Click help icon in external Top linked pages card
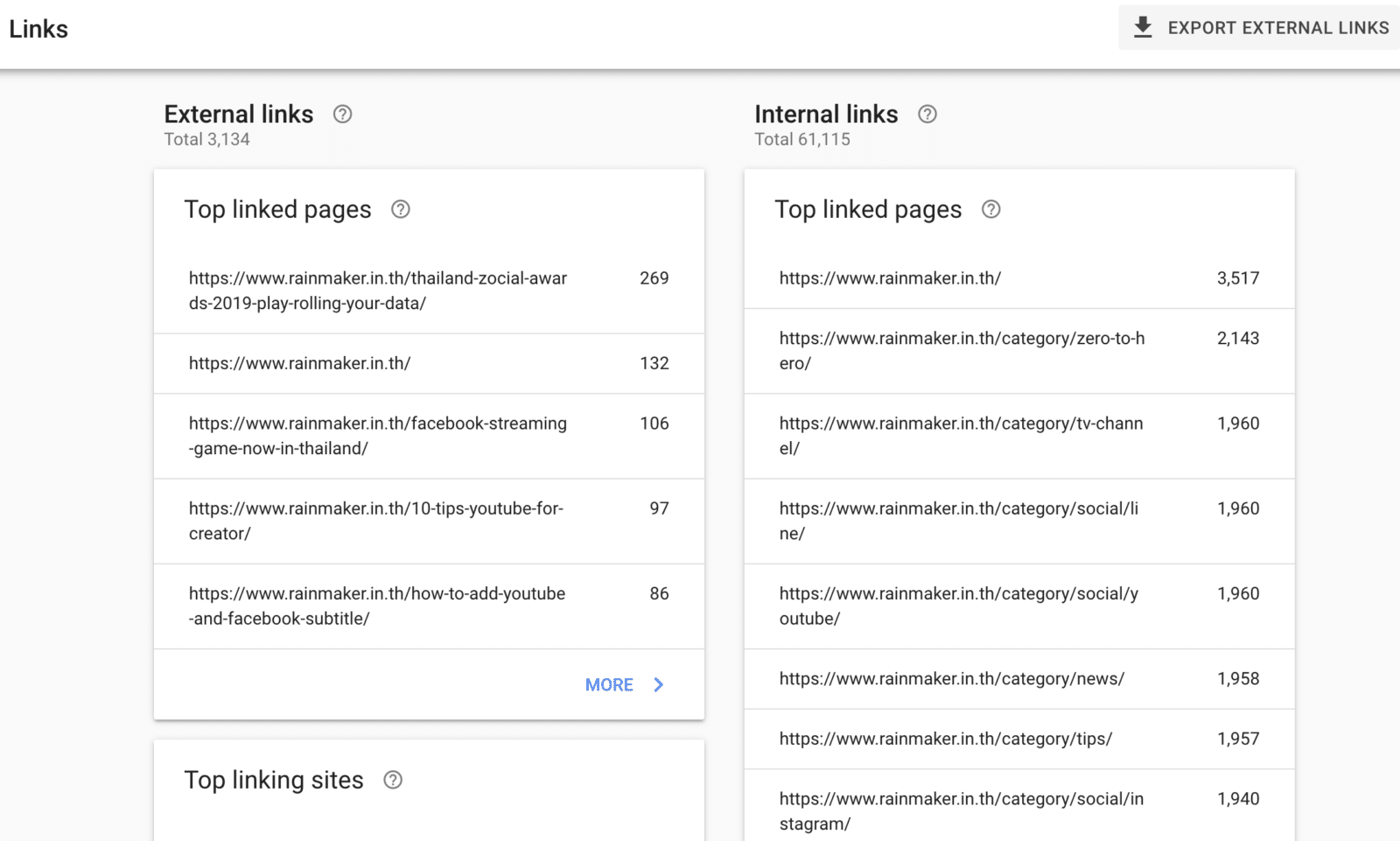The width and height of the screenshot is (1400, 841). pyautogui.click(x=400, y=209)
